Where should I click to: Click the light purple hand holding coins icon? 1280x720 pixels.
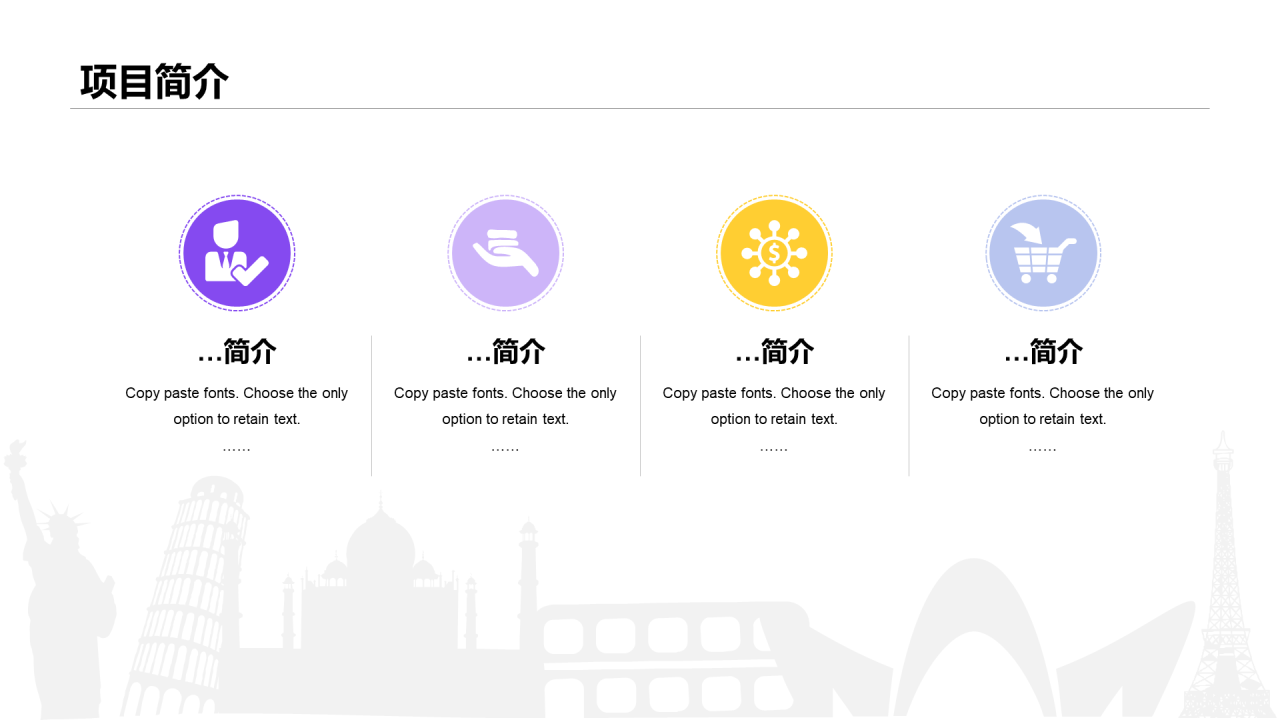[x=506, y=253]
